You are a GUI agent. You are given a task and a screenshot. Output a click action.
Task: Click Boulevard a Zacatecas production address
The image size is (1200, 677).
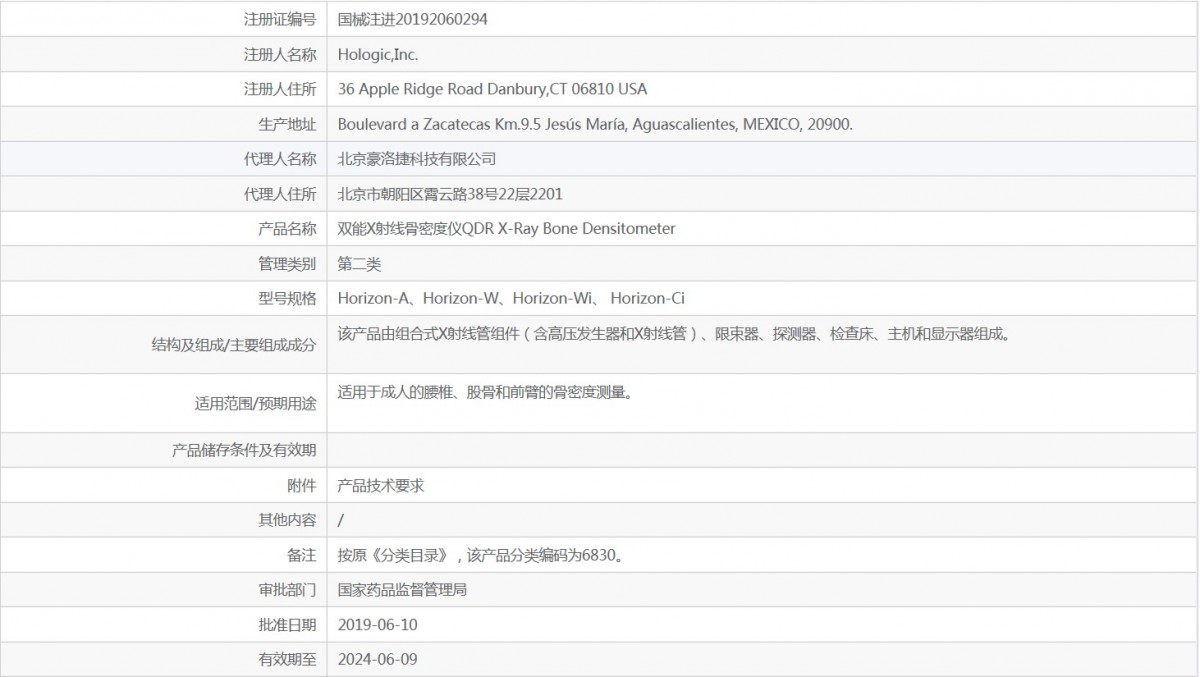(x=595, y=124)
